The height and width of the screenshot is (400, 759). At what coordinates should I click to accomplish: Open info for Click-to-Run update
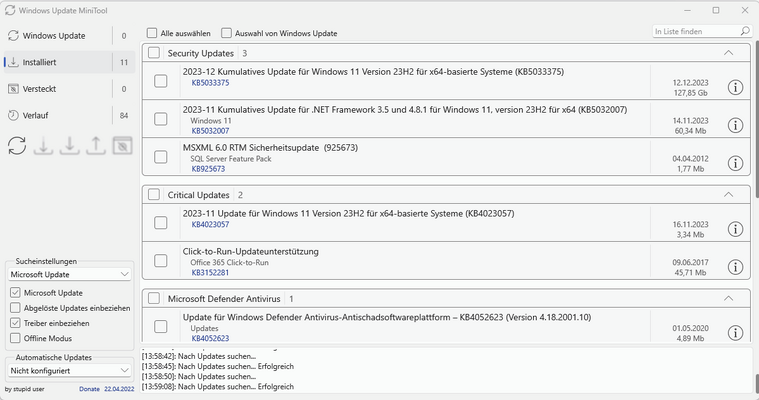tap(736, 267)
